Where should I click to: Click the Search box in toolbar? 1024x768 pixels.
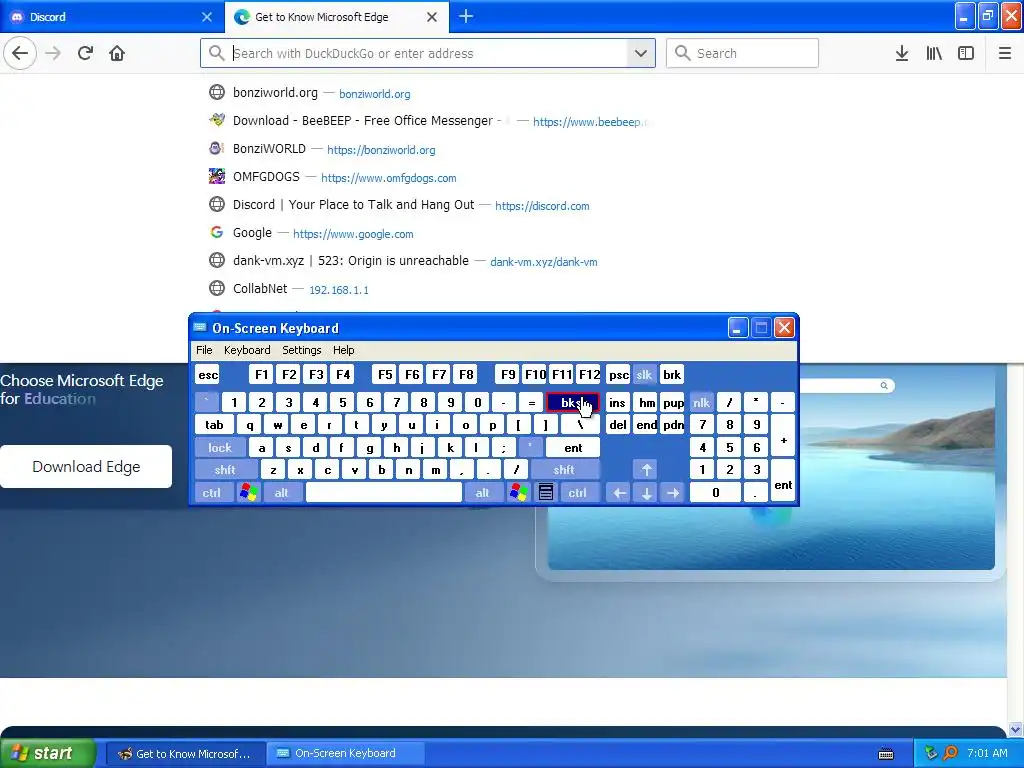742,53
